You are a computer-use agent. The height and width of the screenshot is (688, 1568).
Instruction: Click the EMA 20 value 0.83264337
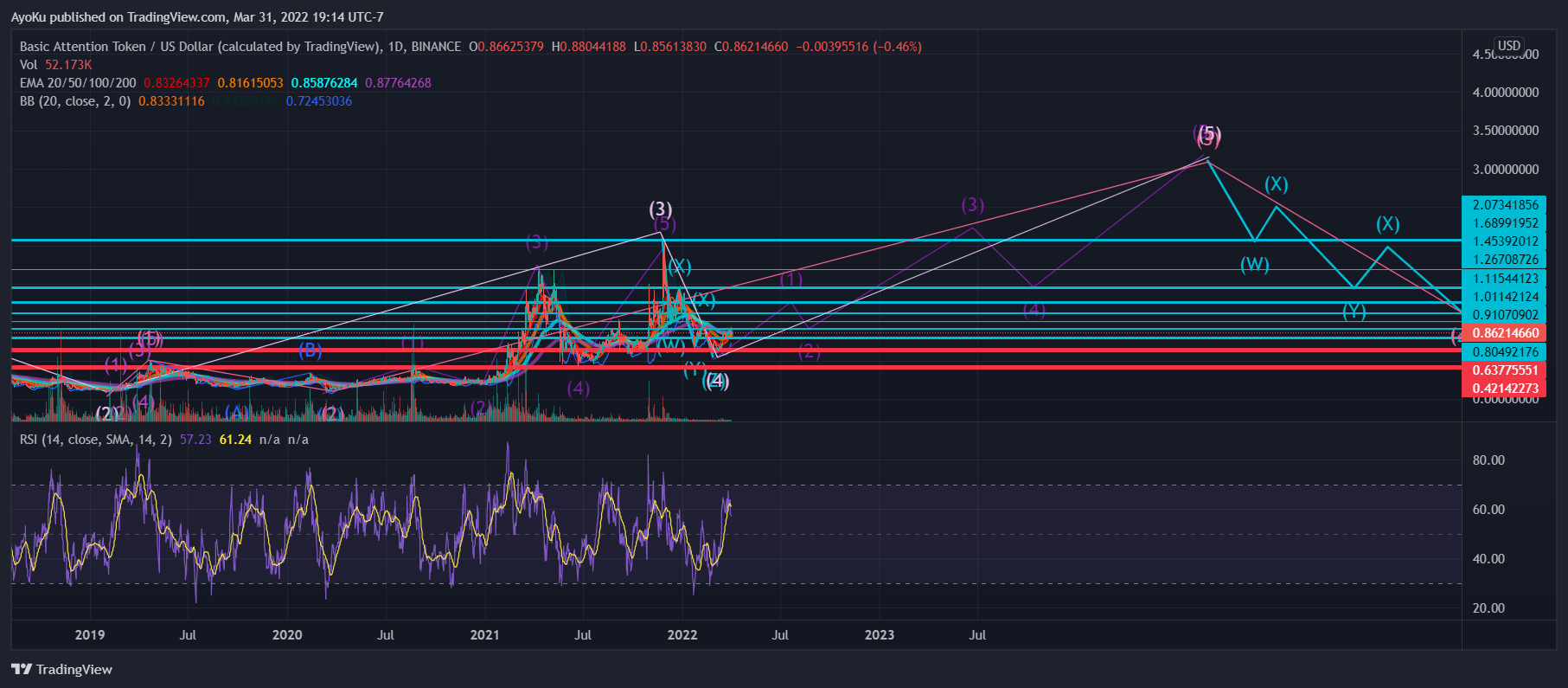tap(176, 83)
